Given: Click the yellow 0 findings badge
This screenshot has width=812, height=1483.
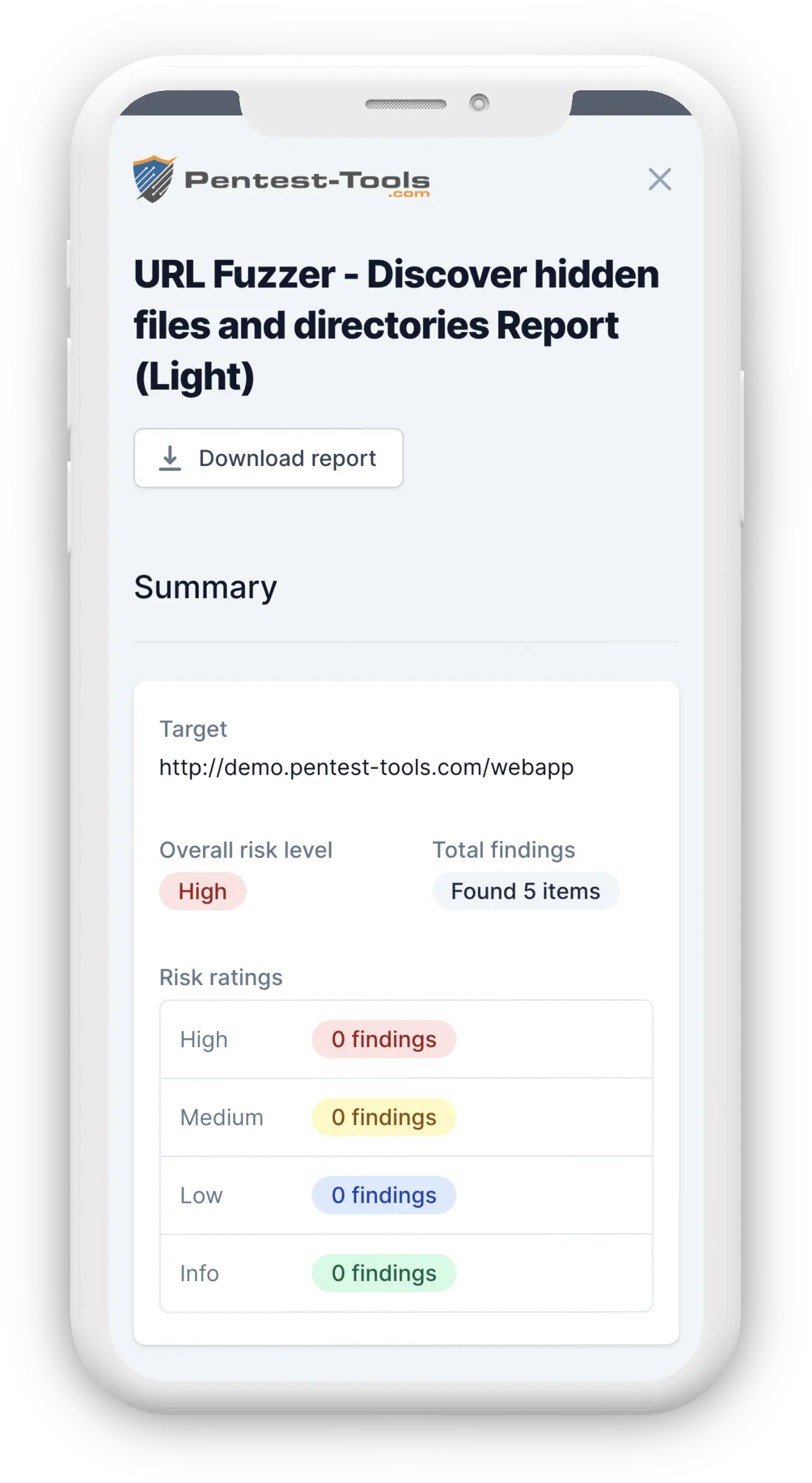Looking at the screenshot, I should (x=384, y=1118).
